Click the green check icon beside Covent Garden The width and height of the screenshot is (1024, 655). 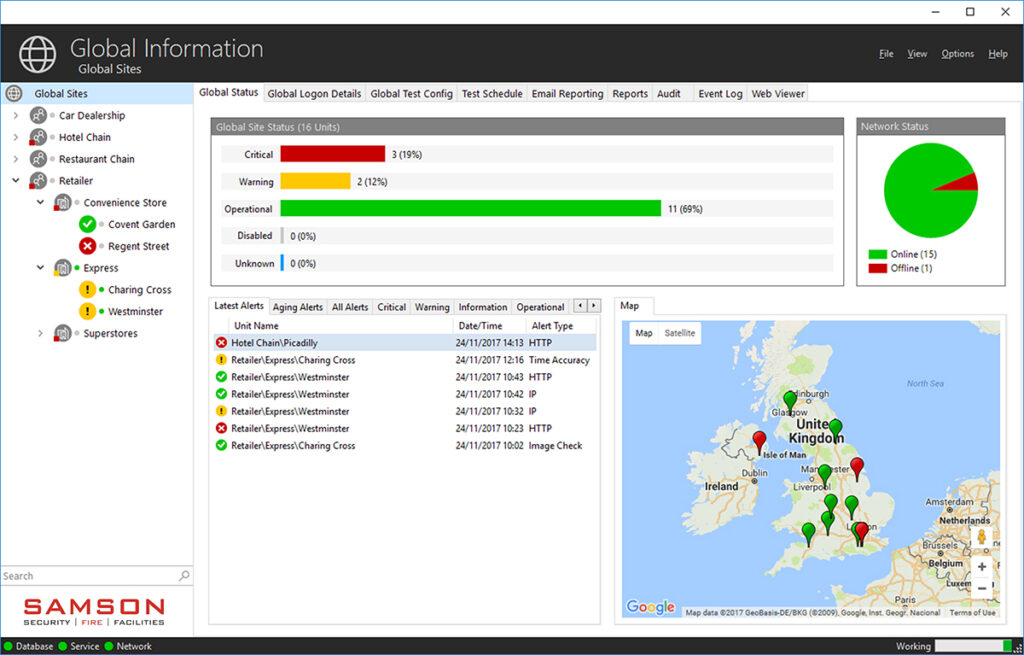pos(88,224)
